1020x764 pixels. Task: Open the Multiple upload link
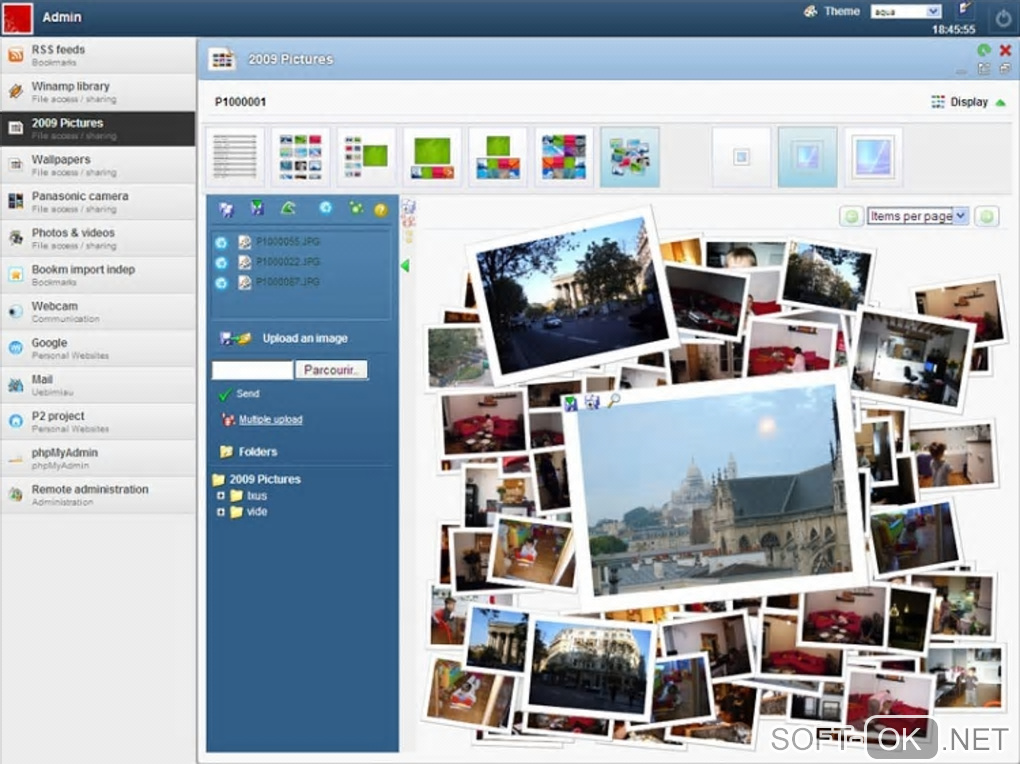pyautogui.click(x=271, y=420)
